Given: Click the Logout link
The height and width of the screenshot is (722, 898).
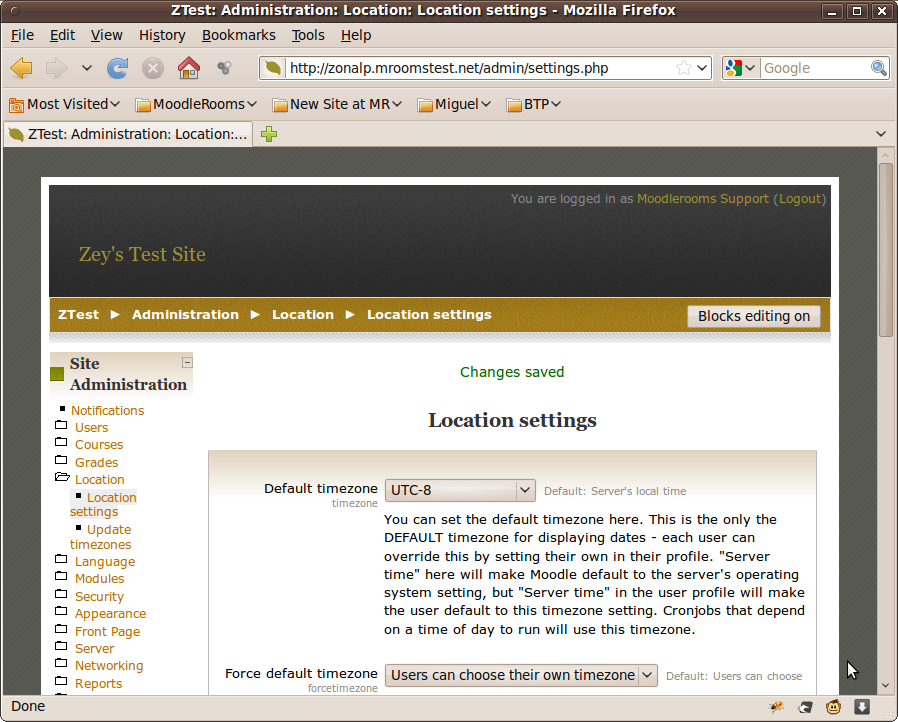Looking at the screenshot, I should point(800,199).
